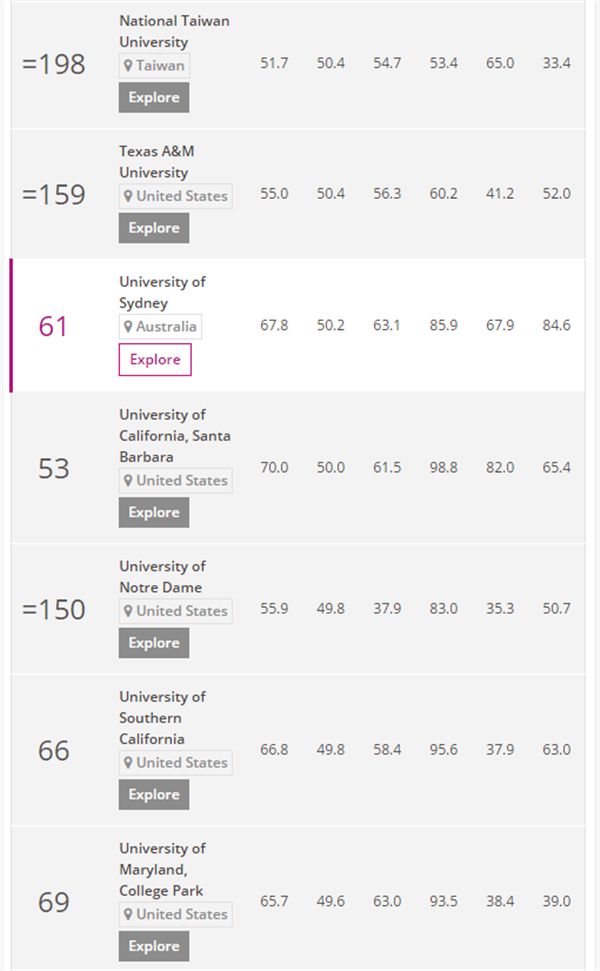Screen dimensions: 600x971
Task: Open the University of Notre Dame link
Action: tap(162, 577)
